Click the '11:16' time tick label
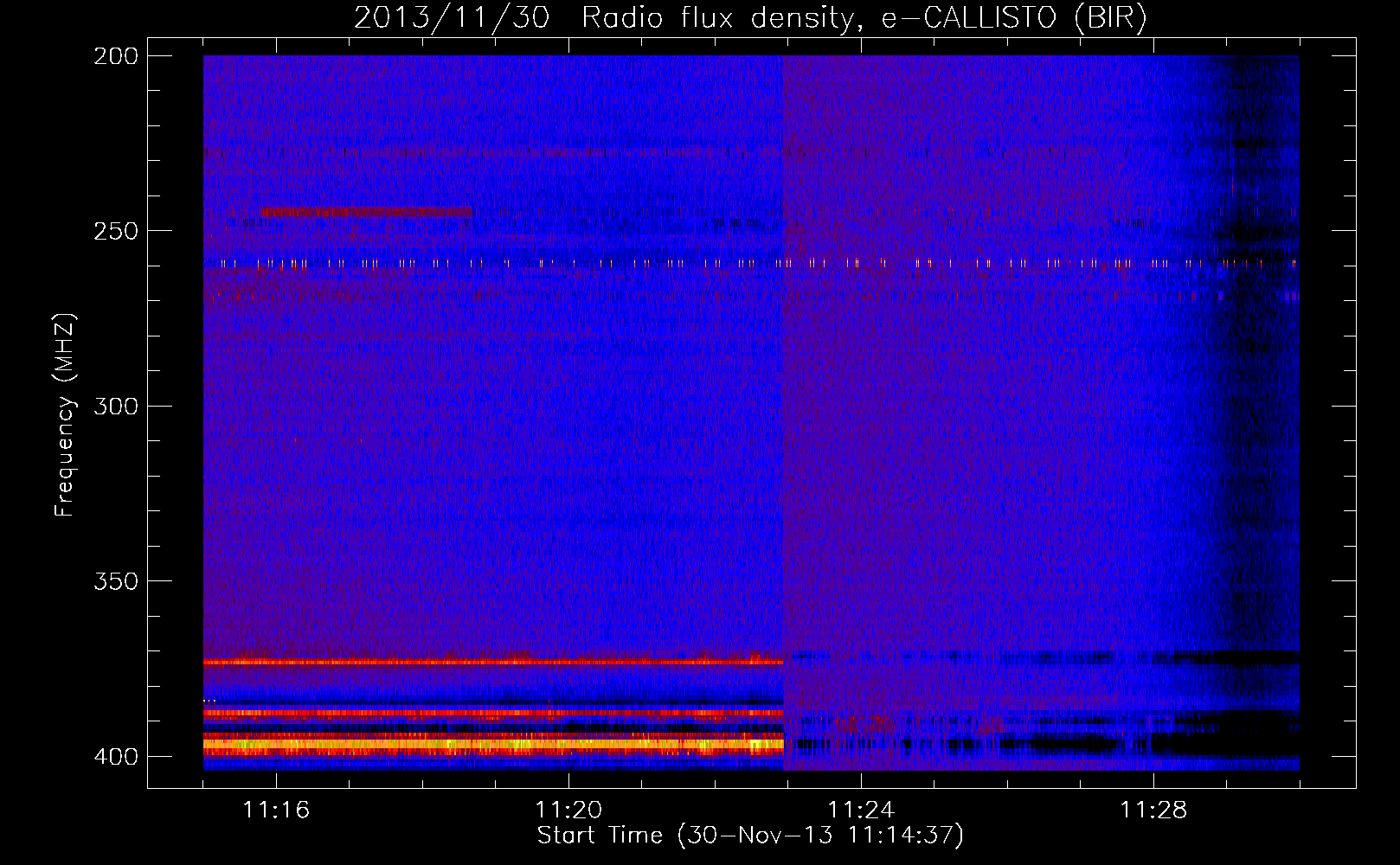This screenshot has width=1400, height=865. (x=276, y=811)
